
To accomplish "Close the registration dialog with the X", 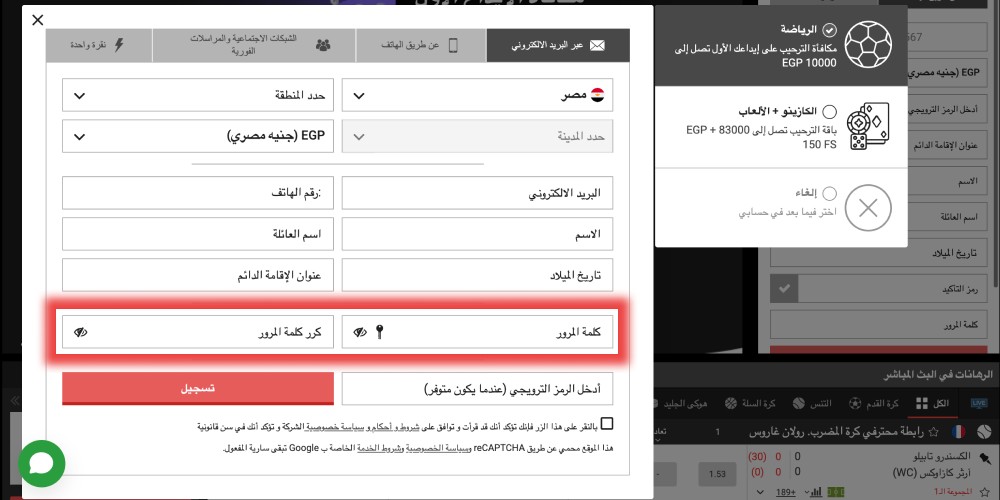I will pyautogui.click(x=38, y=20).
